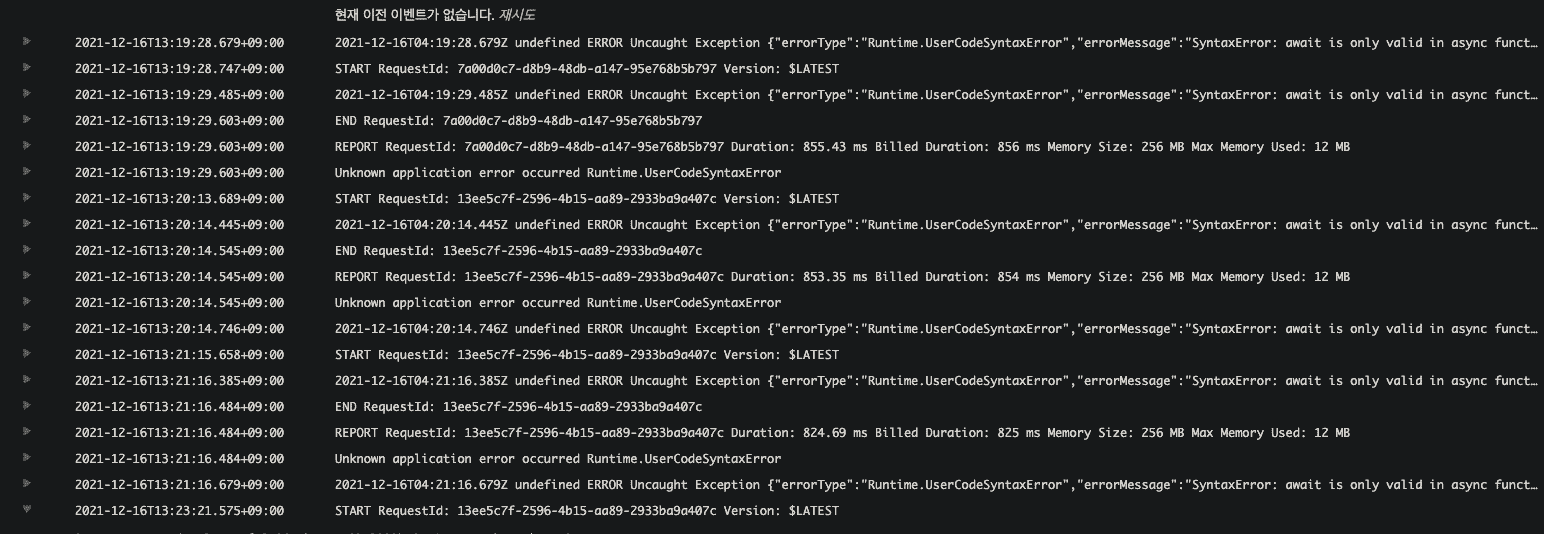Expand the 13:21:16.679 error event
This screenshot has width=1544, height=534.
pyautogui.click(x=26, y=484)
